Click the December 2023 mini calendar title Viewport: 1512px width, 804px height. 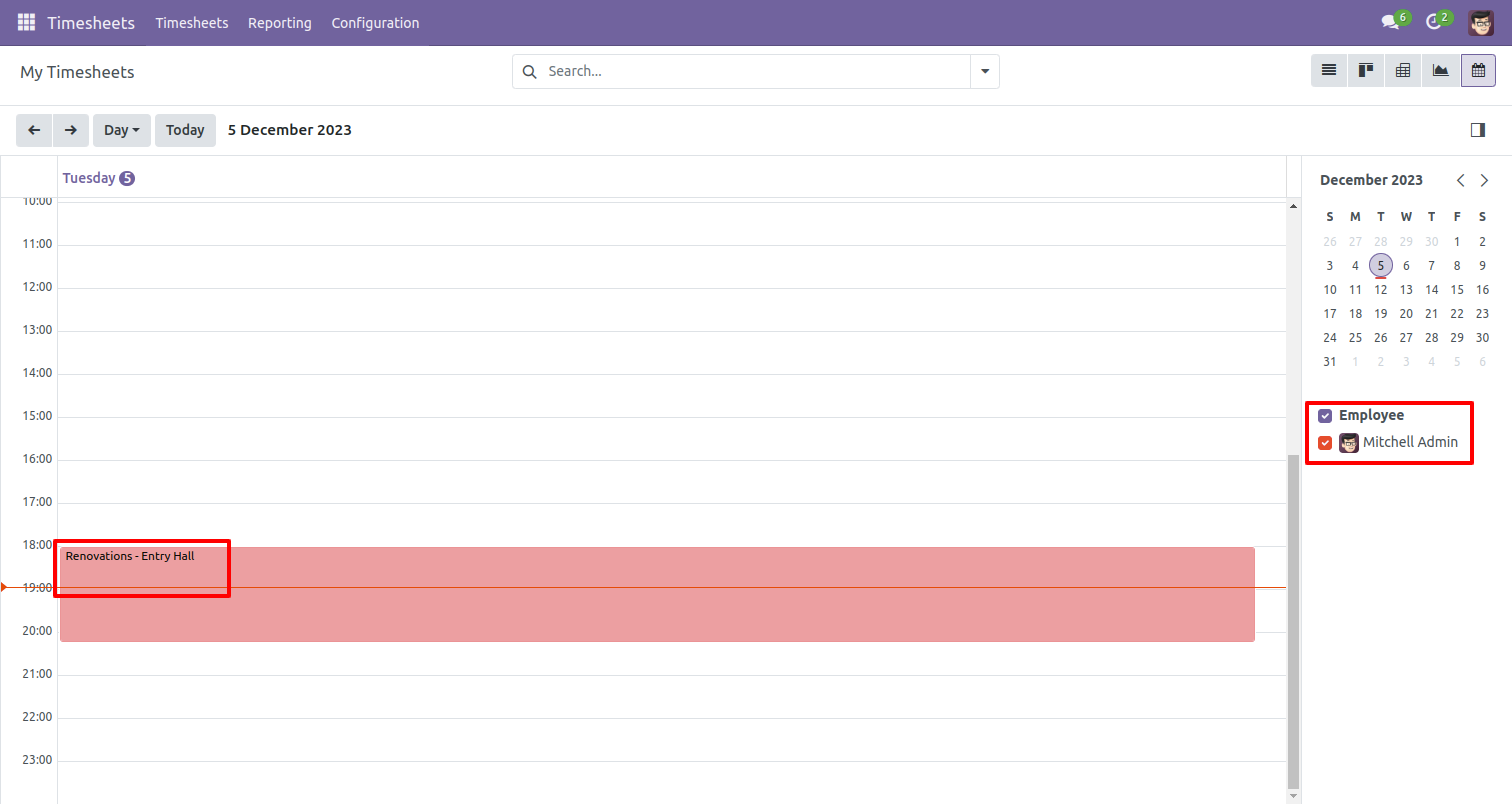1371,180
